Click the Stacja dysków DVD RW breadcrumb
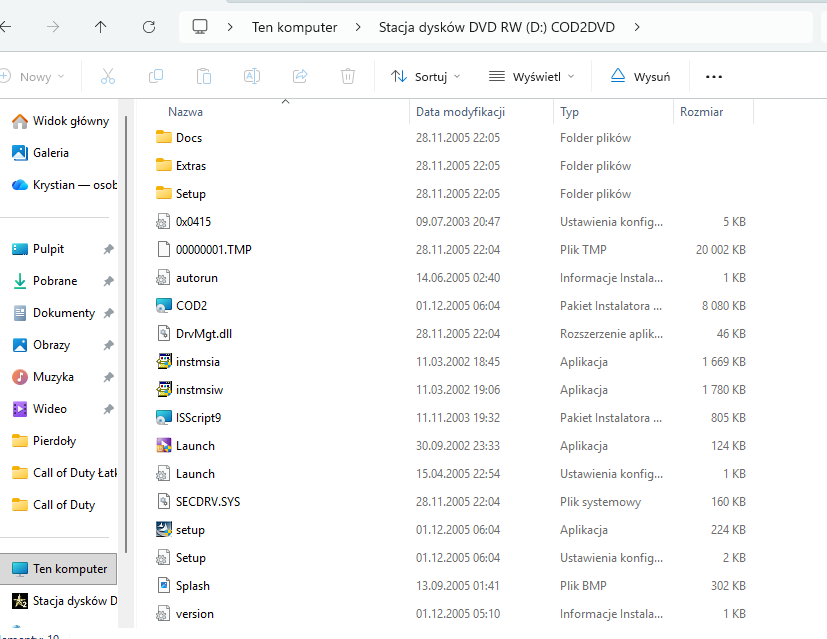Image resolution: width=827 pixels, height=639 pixels. (x=497, y=27)
